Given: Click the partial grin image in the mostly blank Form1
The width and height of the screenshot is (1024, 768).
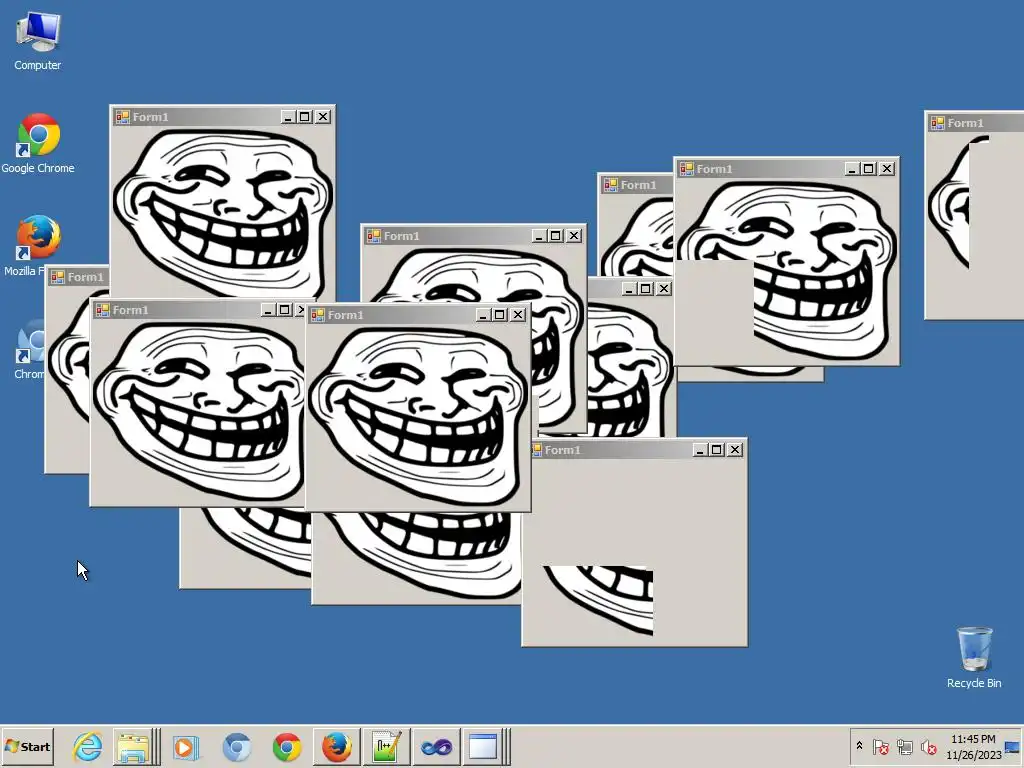Looking at the screenshot, I should 598,600.
